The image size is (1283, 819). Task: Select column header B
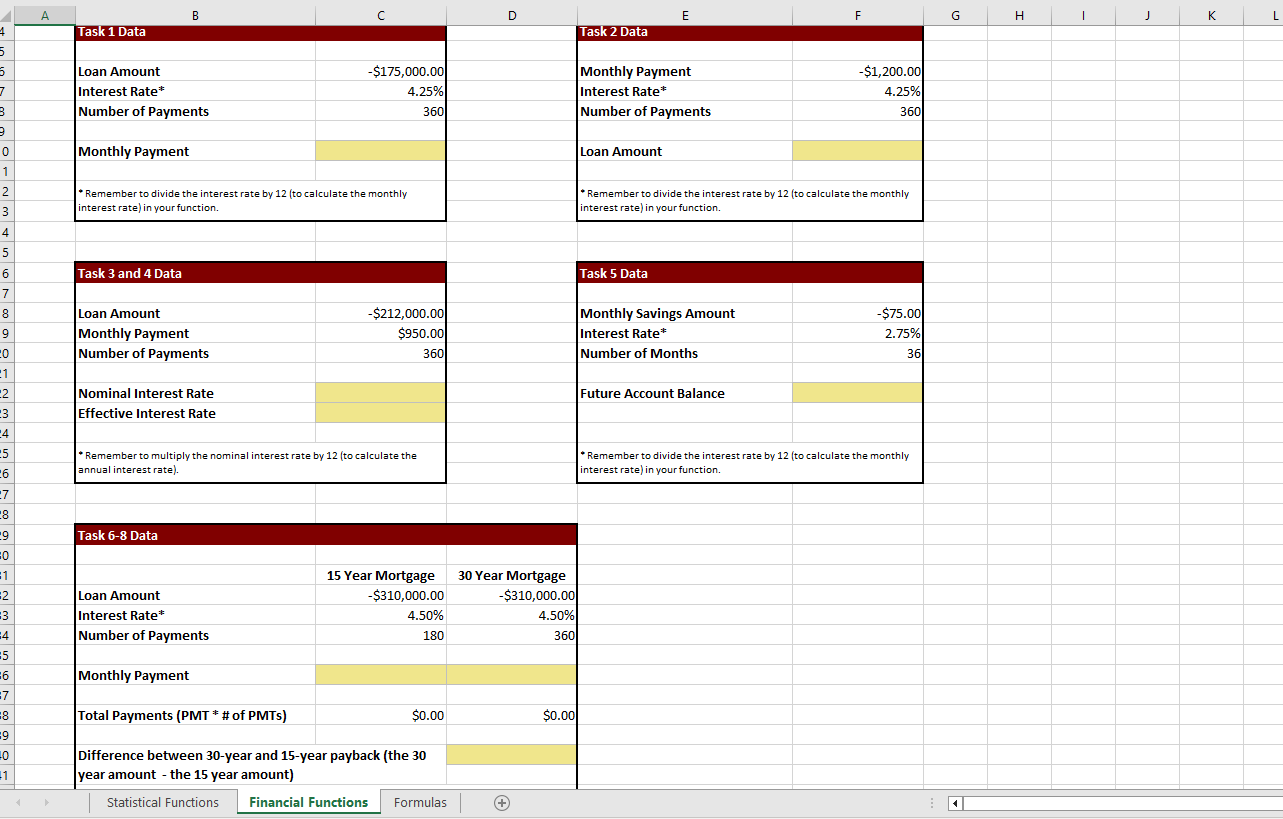[x=195, y=15]
